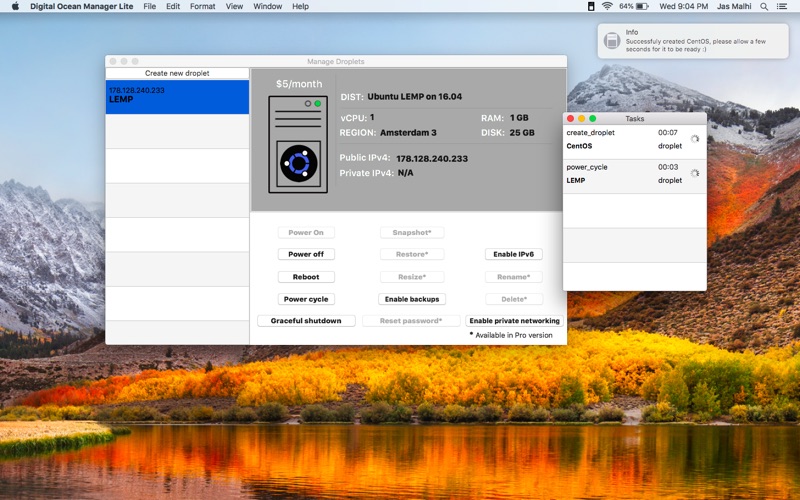Click Enable backups button
The image size is (800, 500).
point(412,299)
